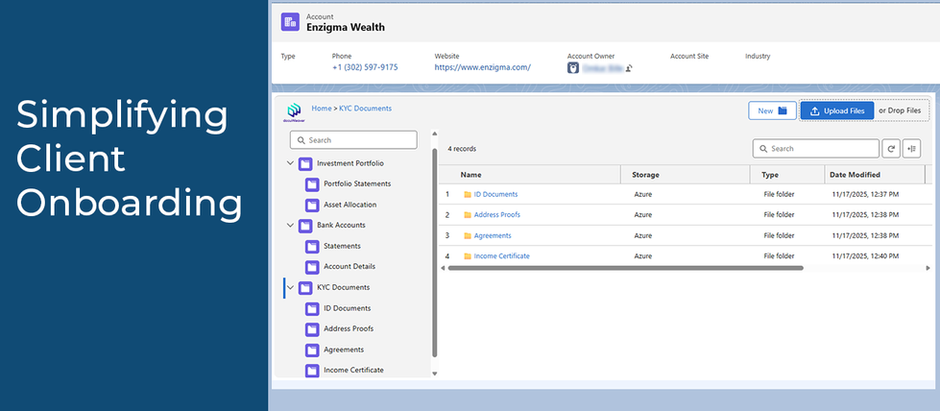
Task: Click row number 2 in the table
Action: coord(447,215)
